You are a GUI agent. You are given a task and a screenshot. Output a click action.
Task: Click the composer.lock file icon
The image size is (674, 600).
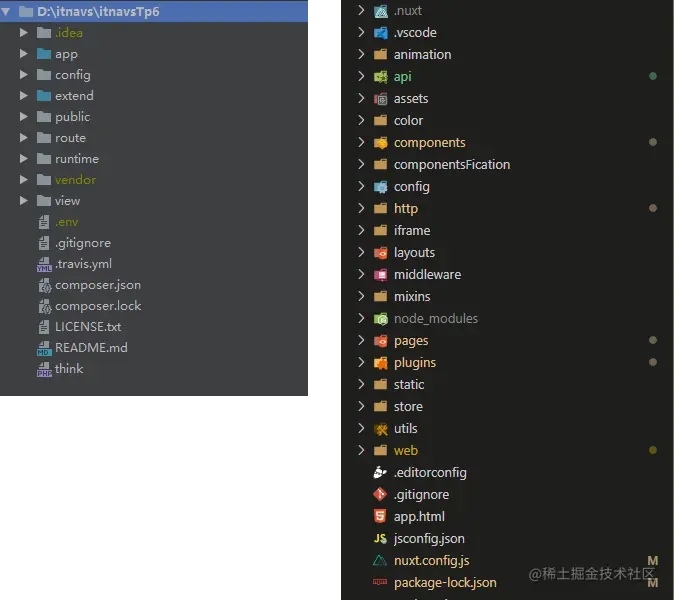tap(45, 306)
